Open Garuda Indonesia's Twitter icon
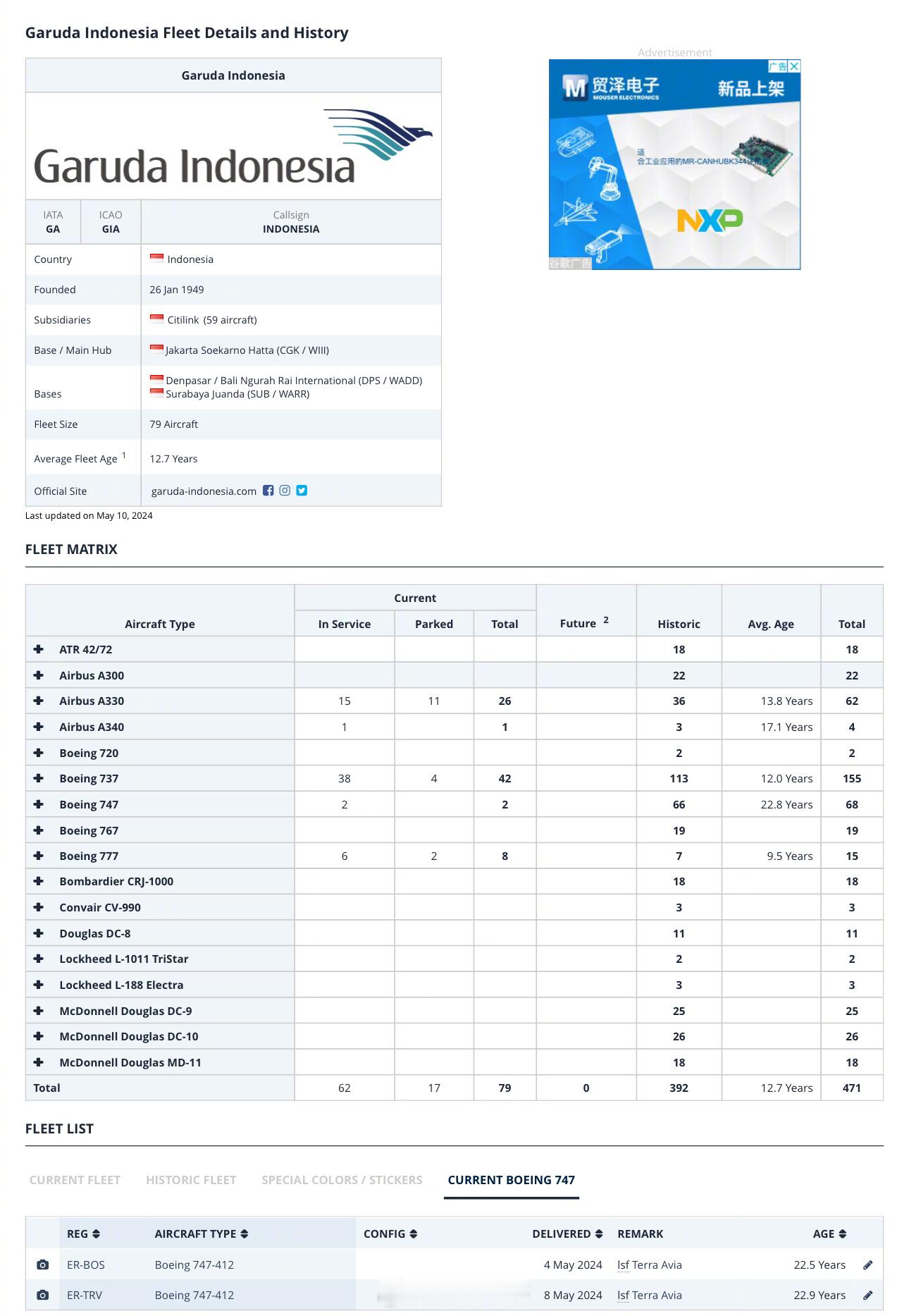The height and width of the screenshot is (1316, 909). click(302, 491)
